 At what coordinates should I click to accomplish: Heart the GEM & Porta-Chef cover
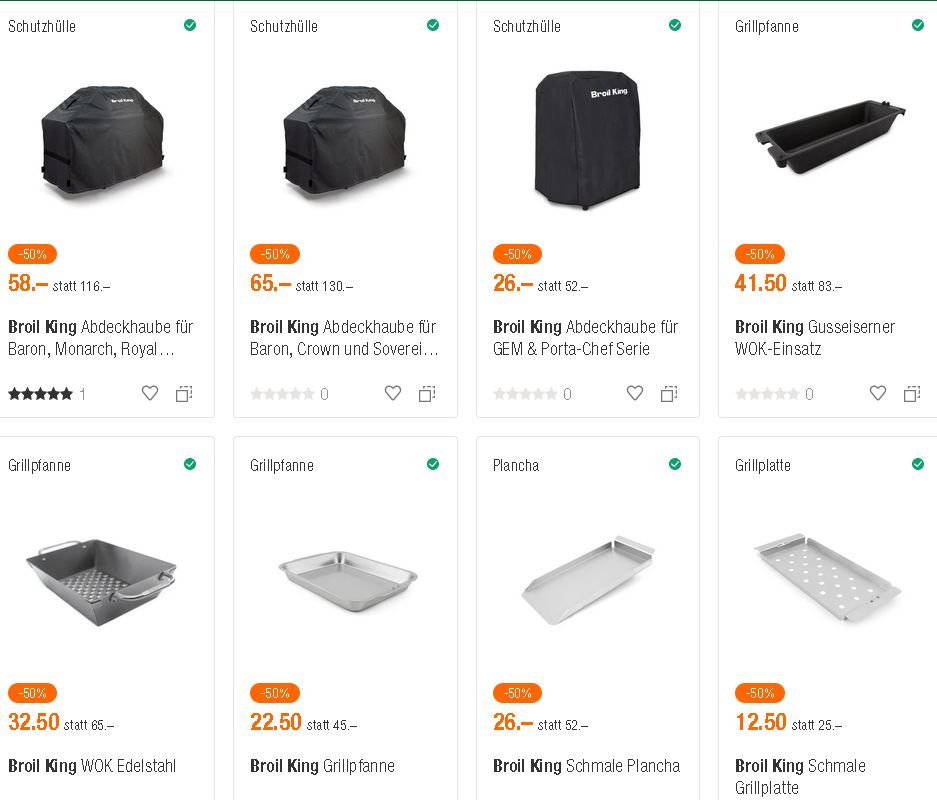(635, 394)
